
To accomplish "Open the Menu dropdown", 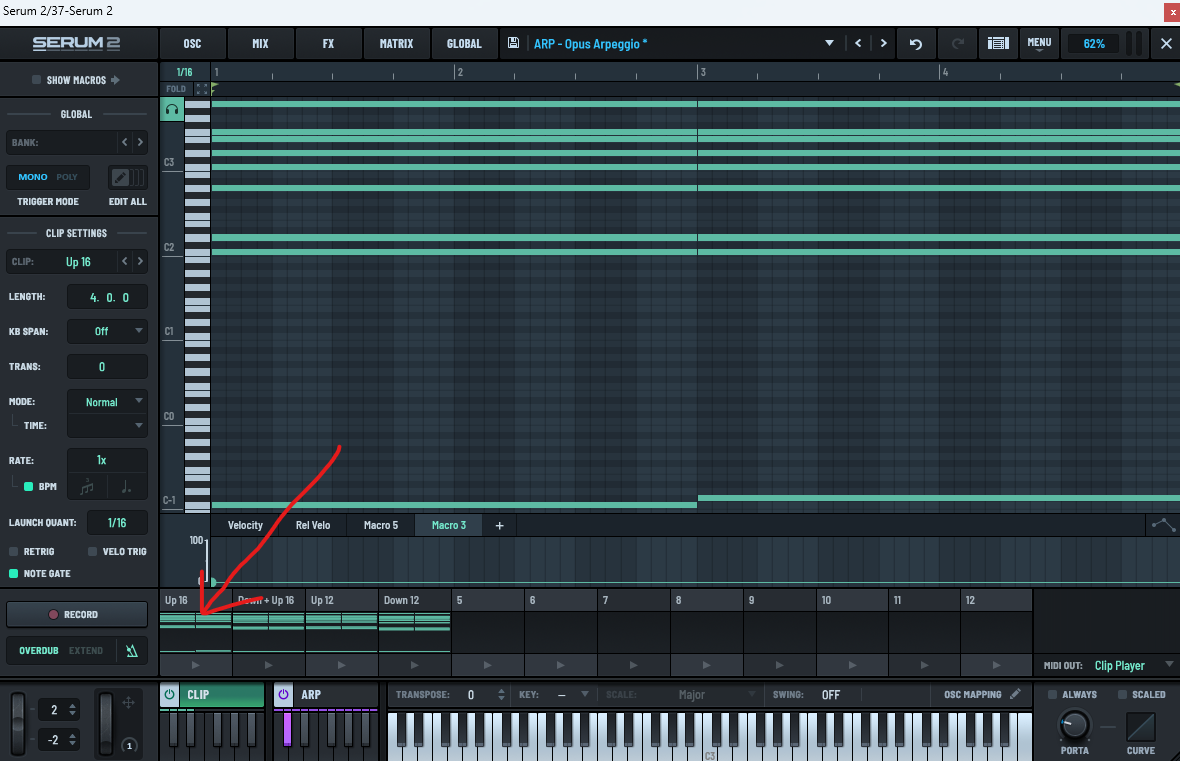I will (1039, 44).
